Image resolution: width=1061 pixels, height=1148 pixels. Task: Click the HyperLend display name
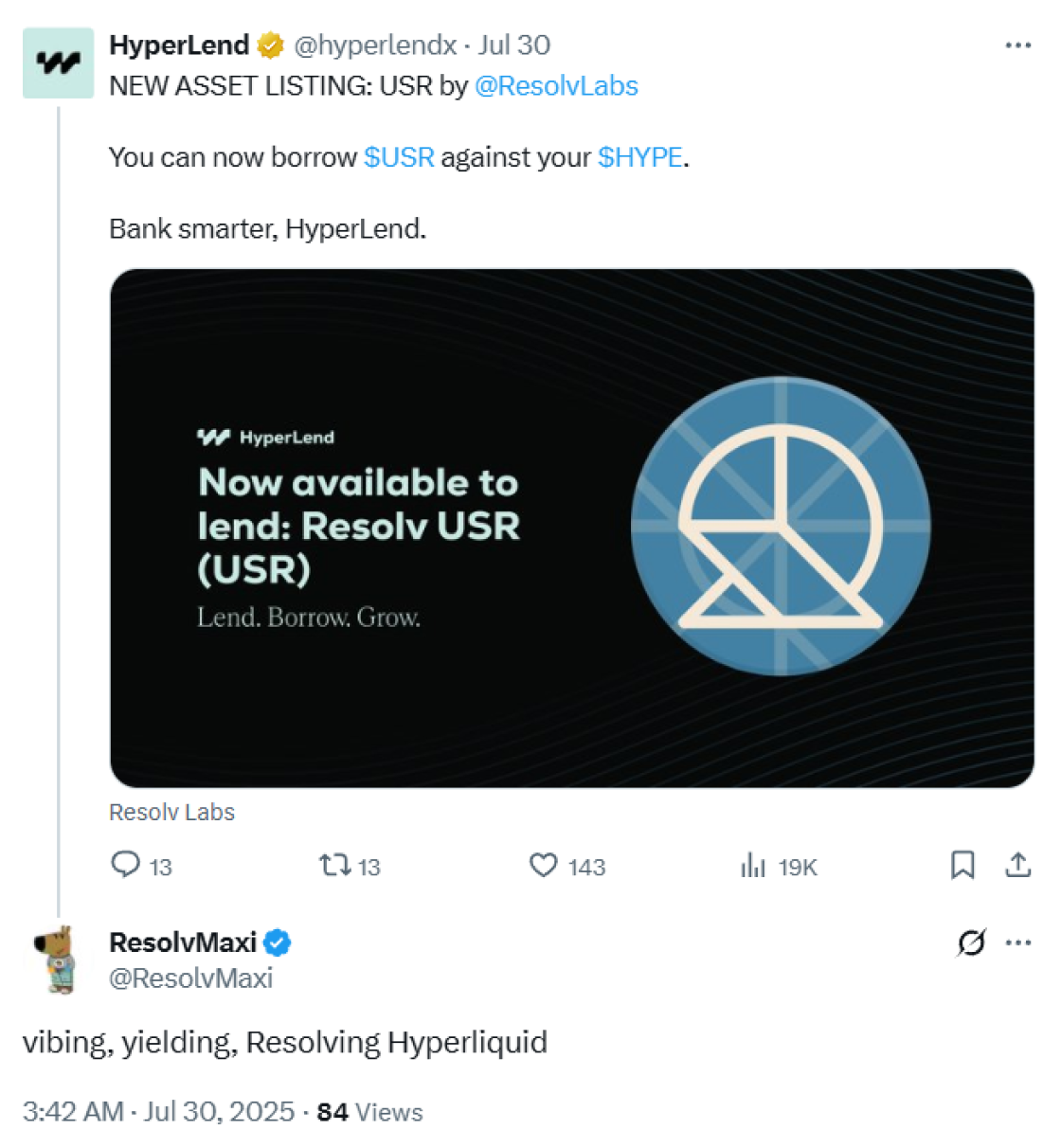pyautogui.click(x=179, y=45)
